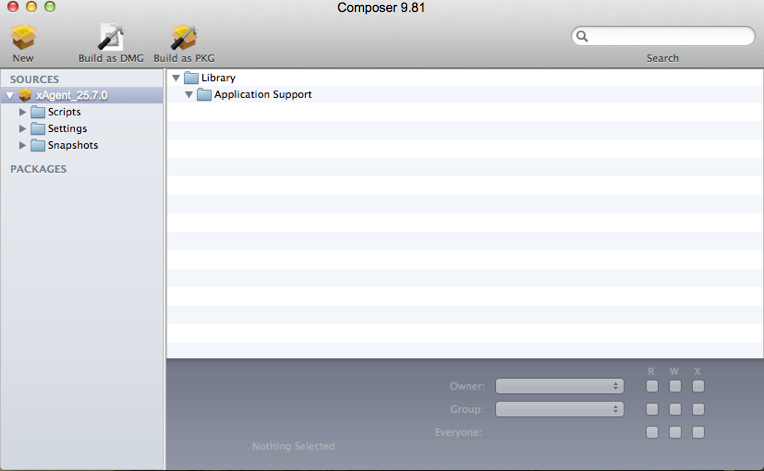This screenshot has width=764, height=471.
Task: Collapse the Library folder
Action: click(x=176, y=78)
